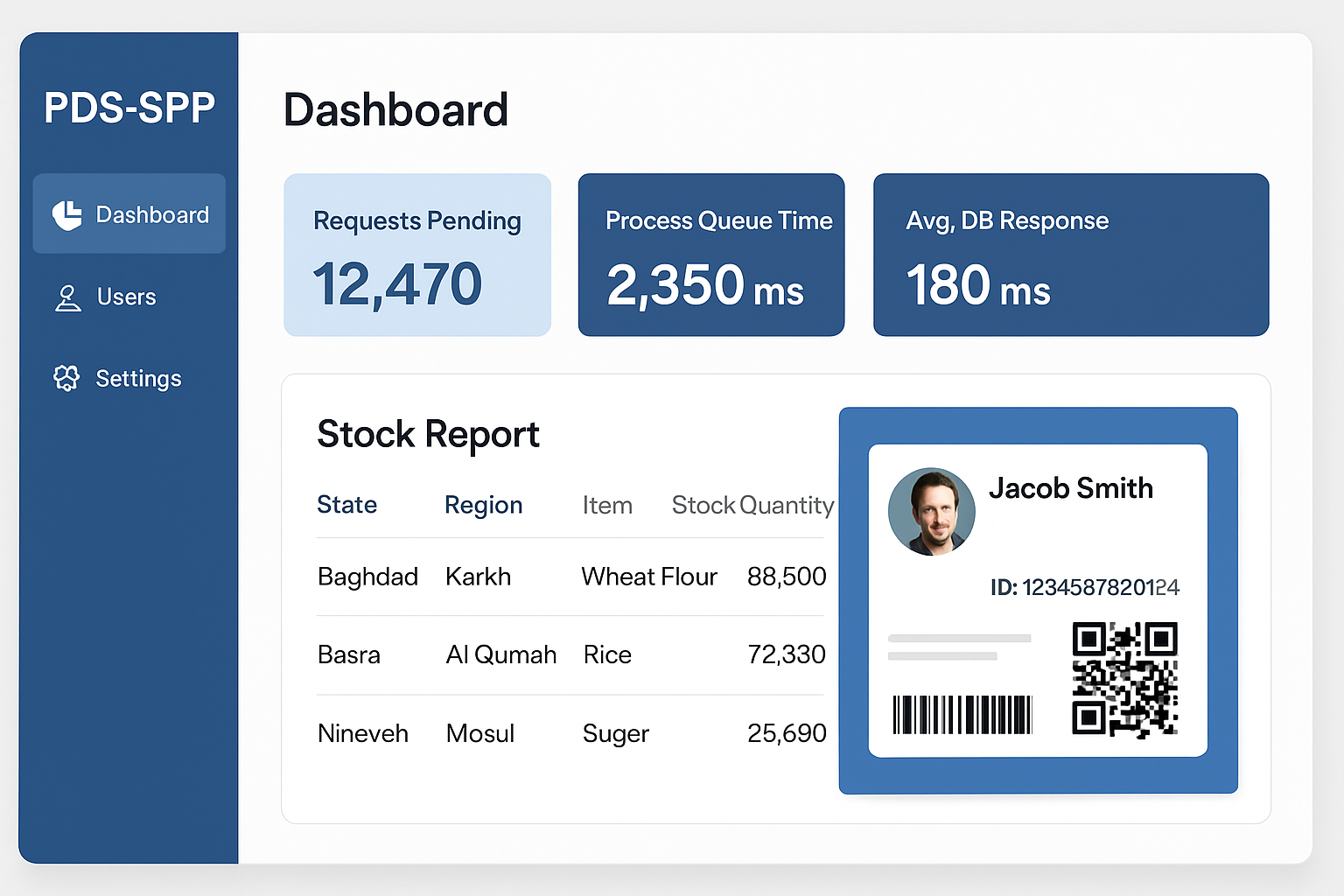Click the gear icon beside Settings

pyautogui.click(x=66, y=378)
